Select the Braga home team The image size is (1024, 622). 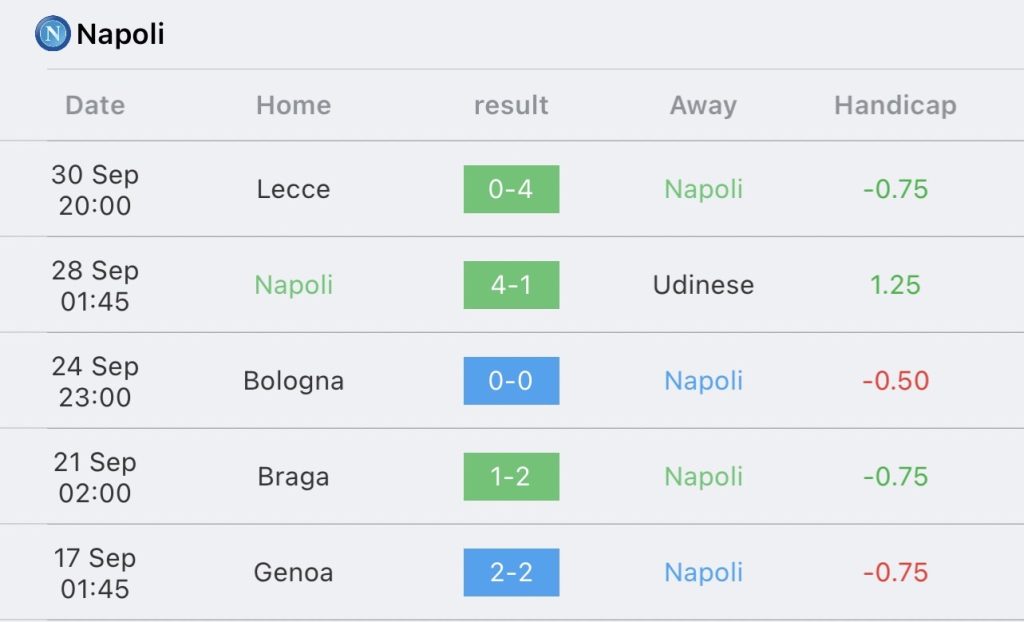293,477
